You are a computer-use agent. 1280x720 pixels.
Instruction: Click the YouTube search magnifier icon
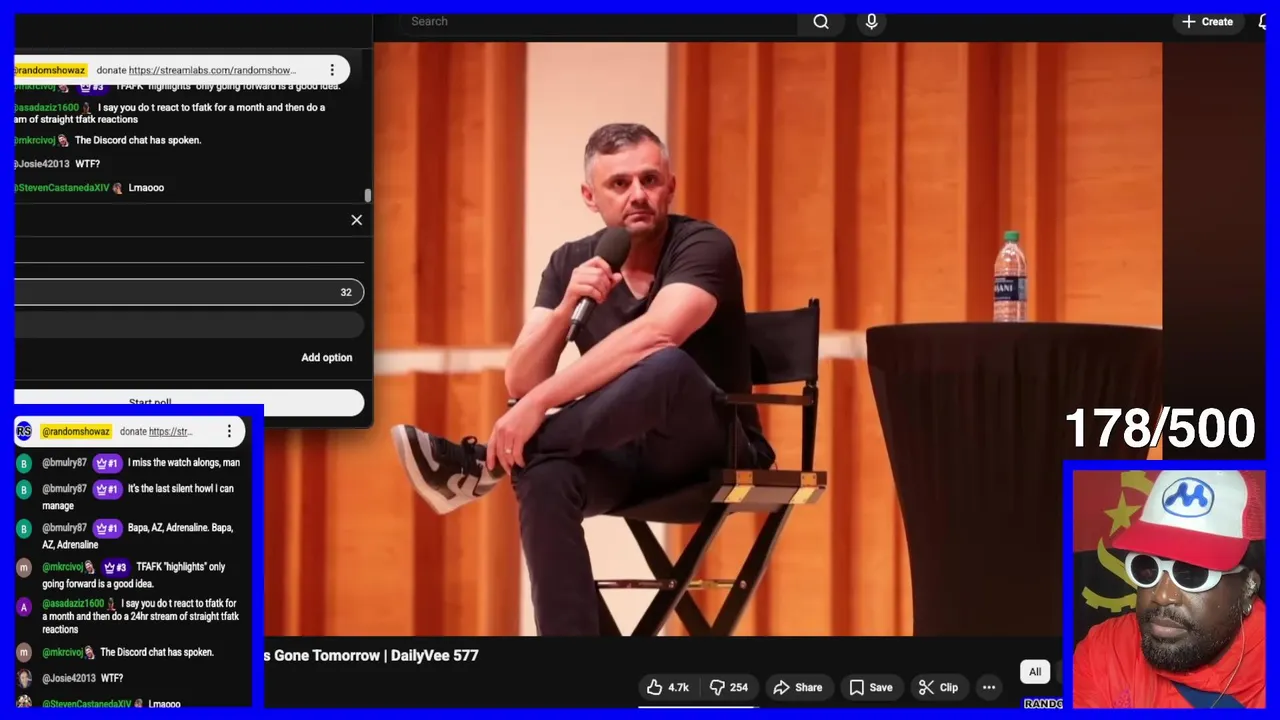821,22
